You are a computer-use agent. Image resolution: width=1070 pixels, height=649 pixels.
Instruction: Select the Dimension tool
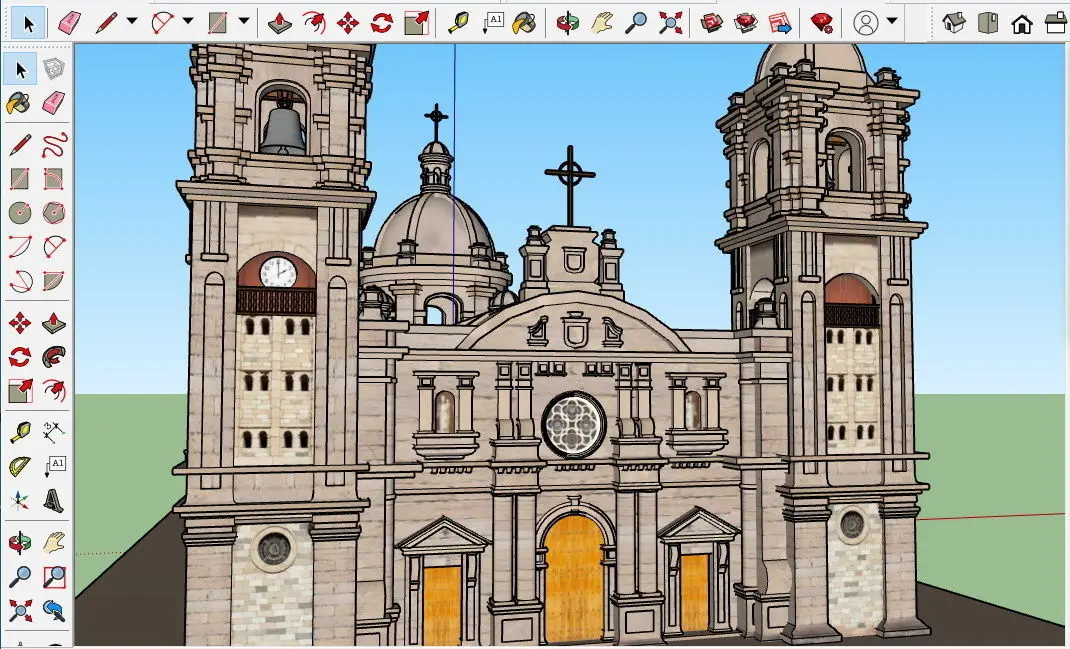point(54,432)
